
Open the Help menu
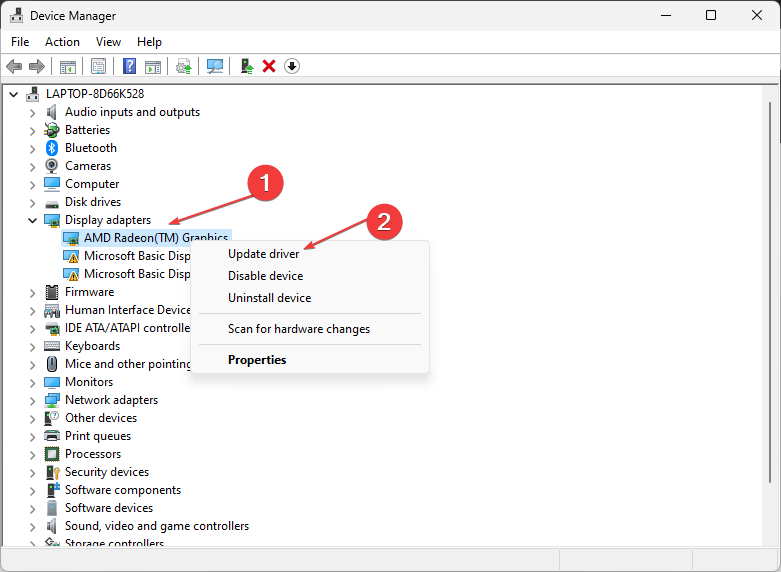pos(149,42)
